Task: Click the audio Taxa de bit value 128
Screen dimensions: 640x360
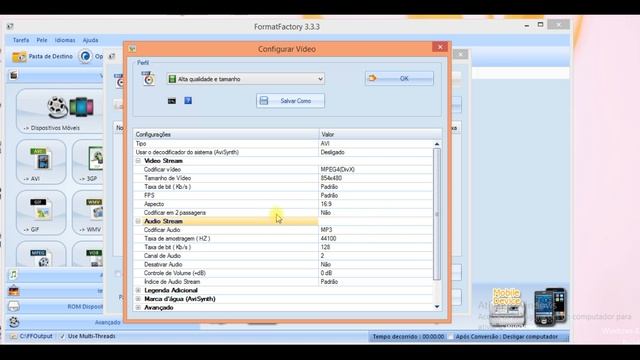Action: click(x=325, y=247)
